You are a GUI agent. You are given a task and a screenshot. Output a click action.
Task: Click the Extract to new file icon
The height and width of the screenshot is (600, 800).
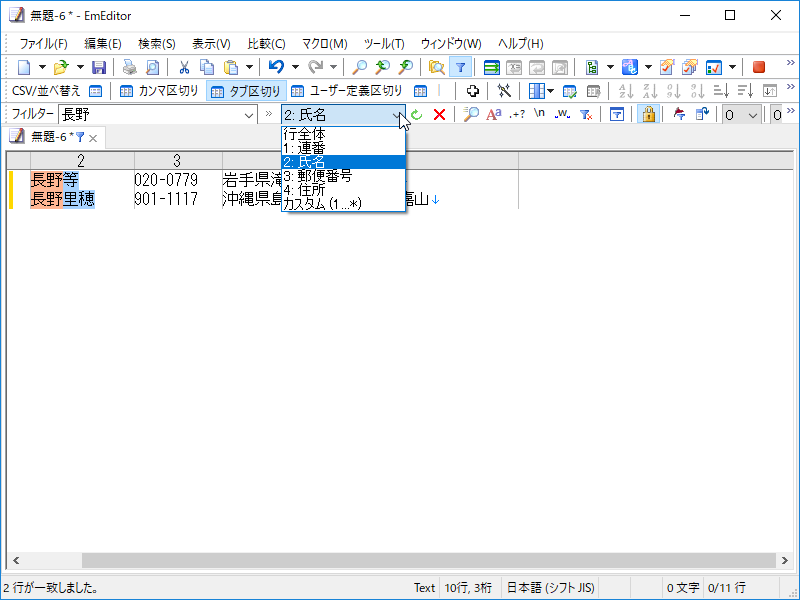(703, 114)
